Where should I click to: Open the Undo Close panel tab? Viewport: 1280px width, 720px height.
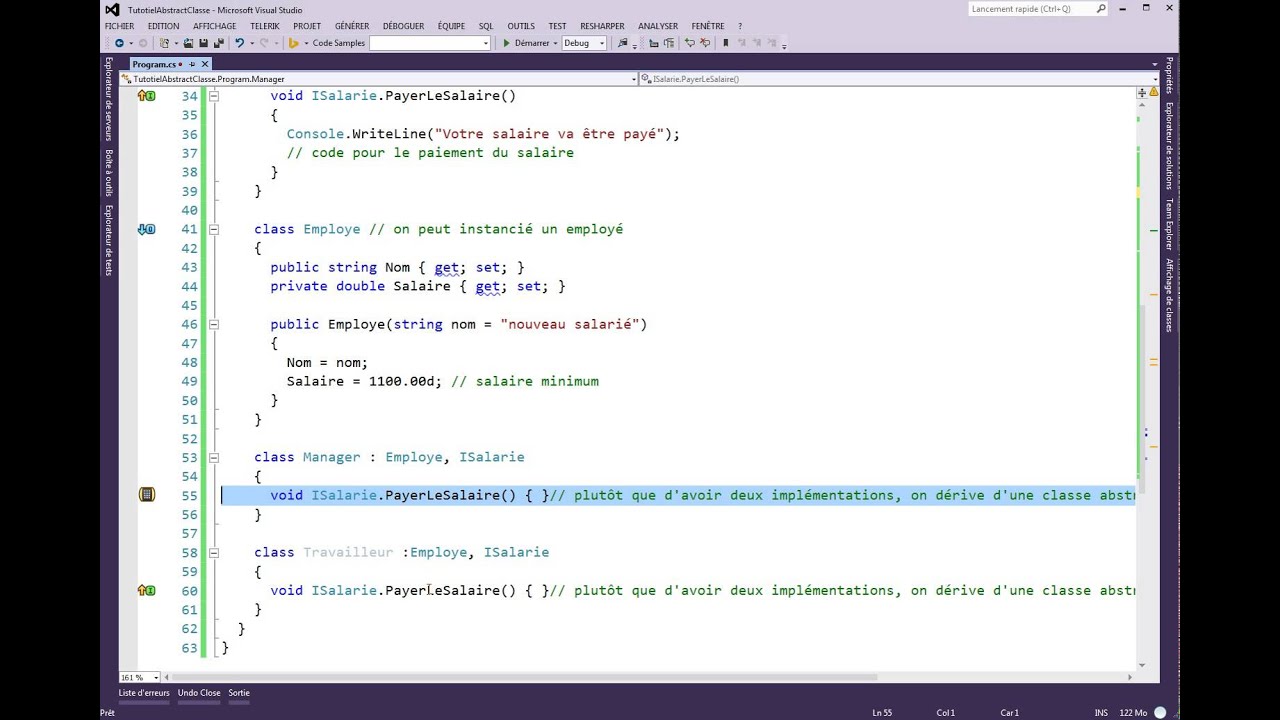[x=199, y=693]
